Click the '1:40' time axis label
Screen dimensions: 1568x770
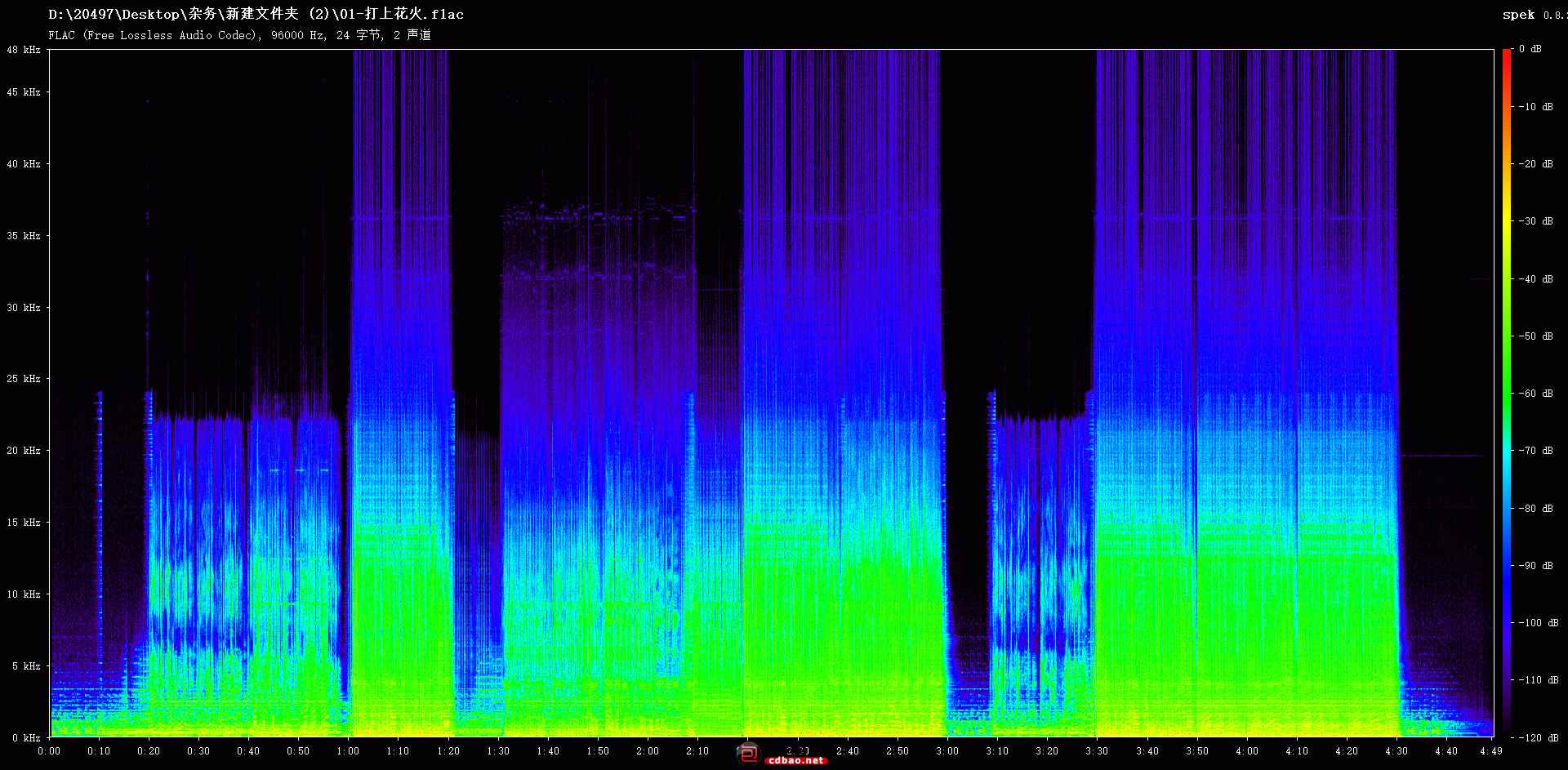click(548, 751)
